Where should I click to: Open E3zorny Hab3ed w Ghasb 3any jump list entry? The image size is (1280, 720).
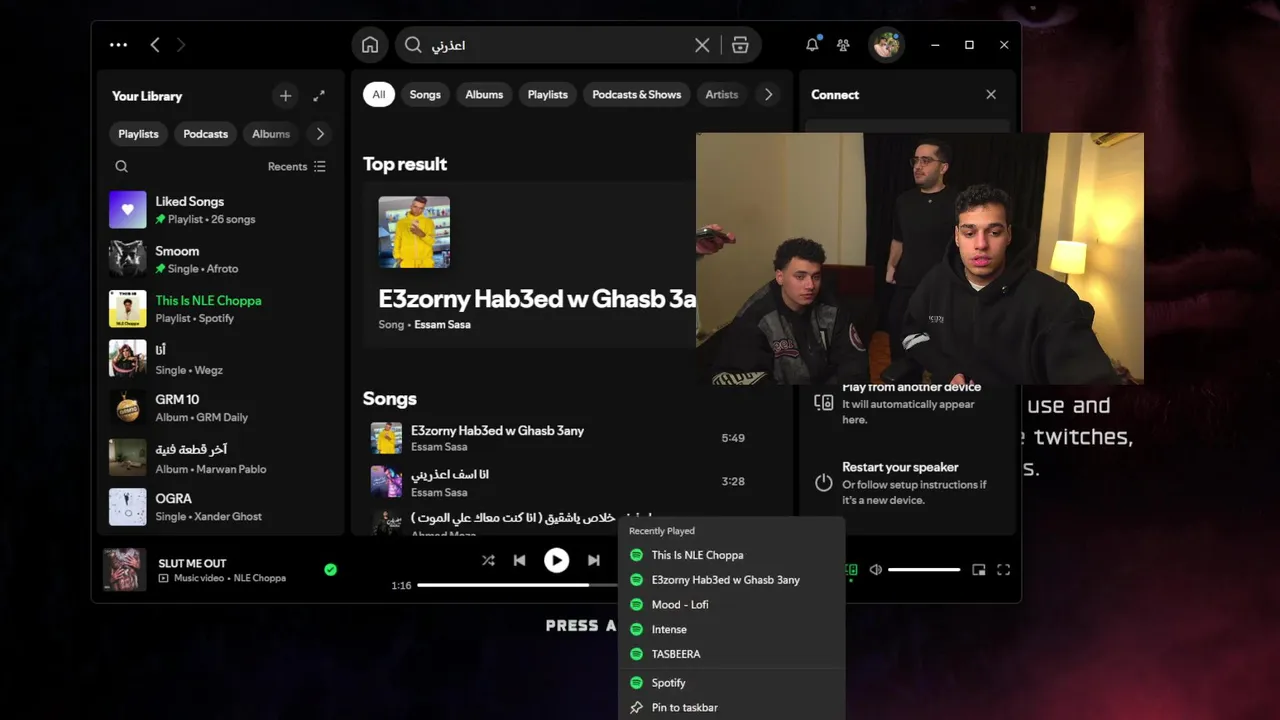tap(730, 580)
